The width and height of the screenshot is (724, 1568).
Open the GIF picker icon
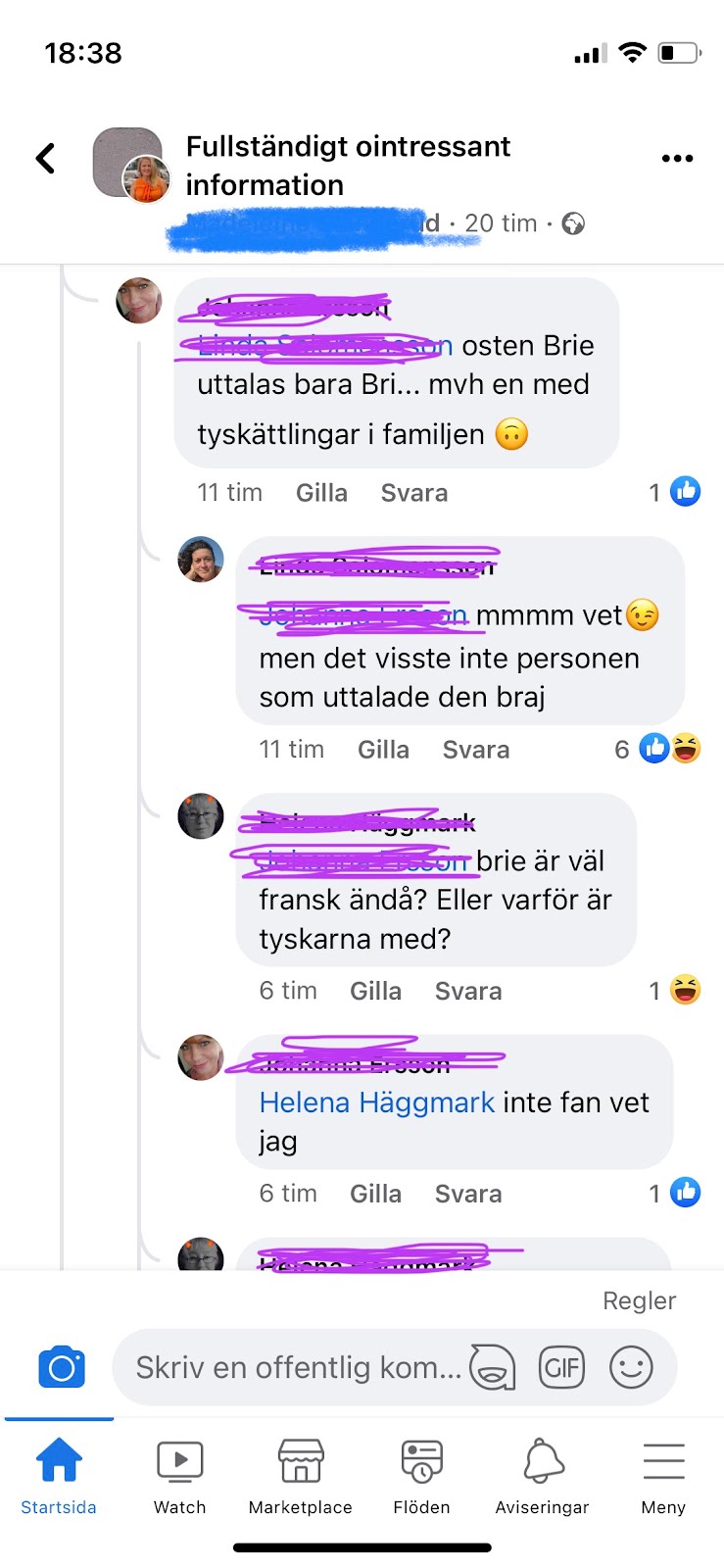[x=562, y=1367]
